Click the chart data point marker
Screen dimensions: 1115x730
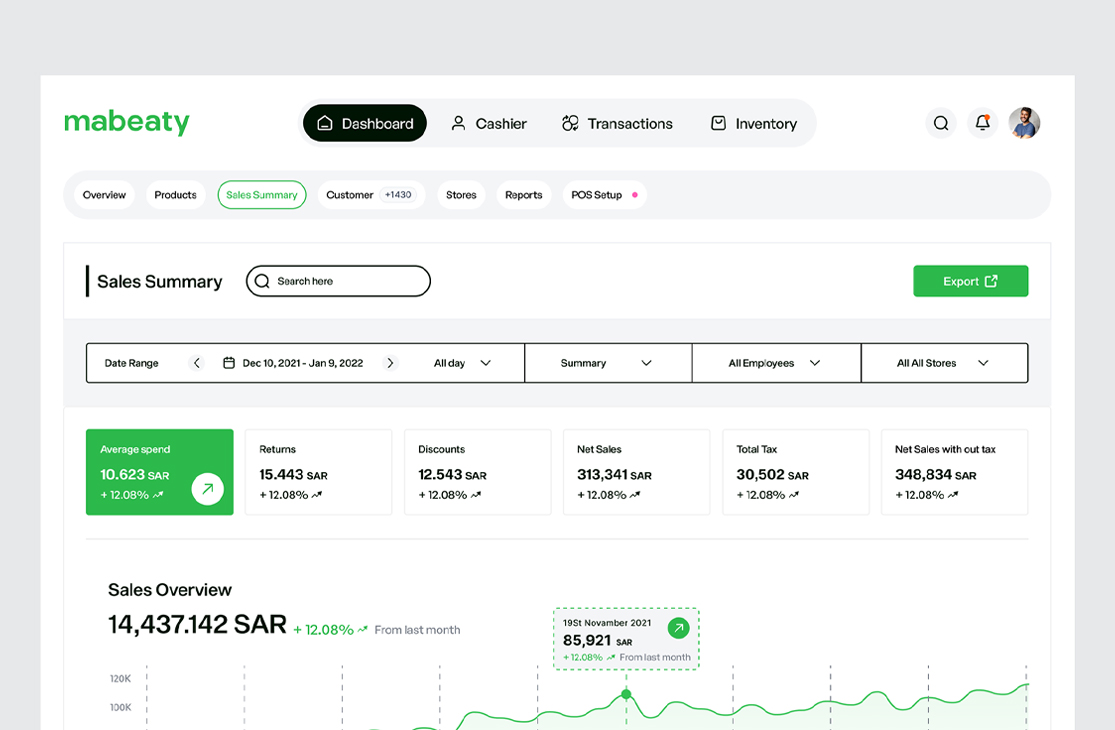pyautogui.click(x=626, y=694)
